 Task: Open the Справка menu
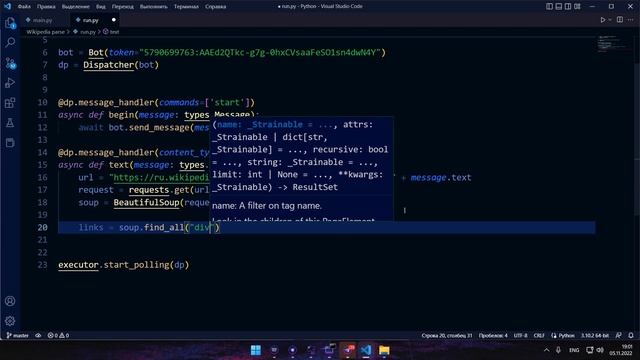point(216,7)
